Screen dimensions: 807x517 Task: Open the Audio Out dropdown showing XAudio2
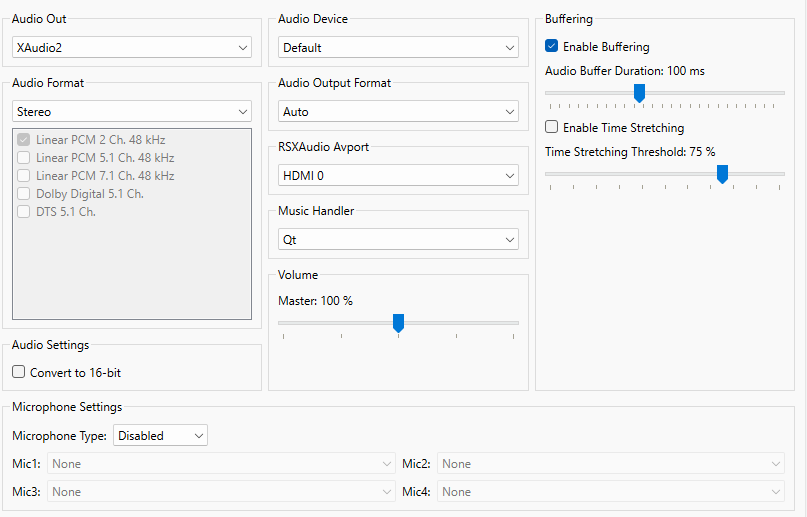coord(131,47)
